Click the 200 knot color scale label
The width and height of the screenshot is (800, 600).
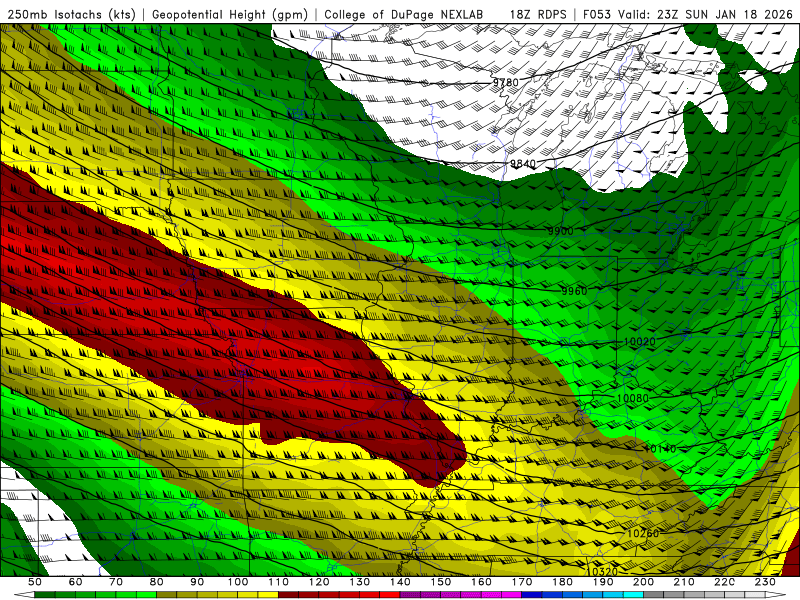point(643,582)
